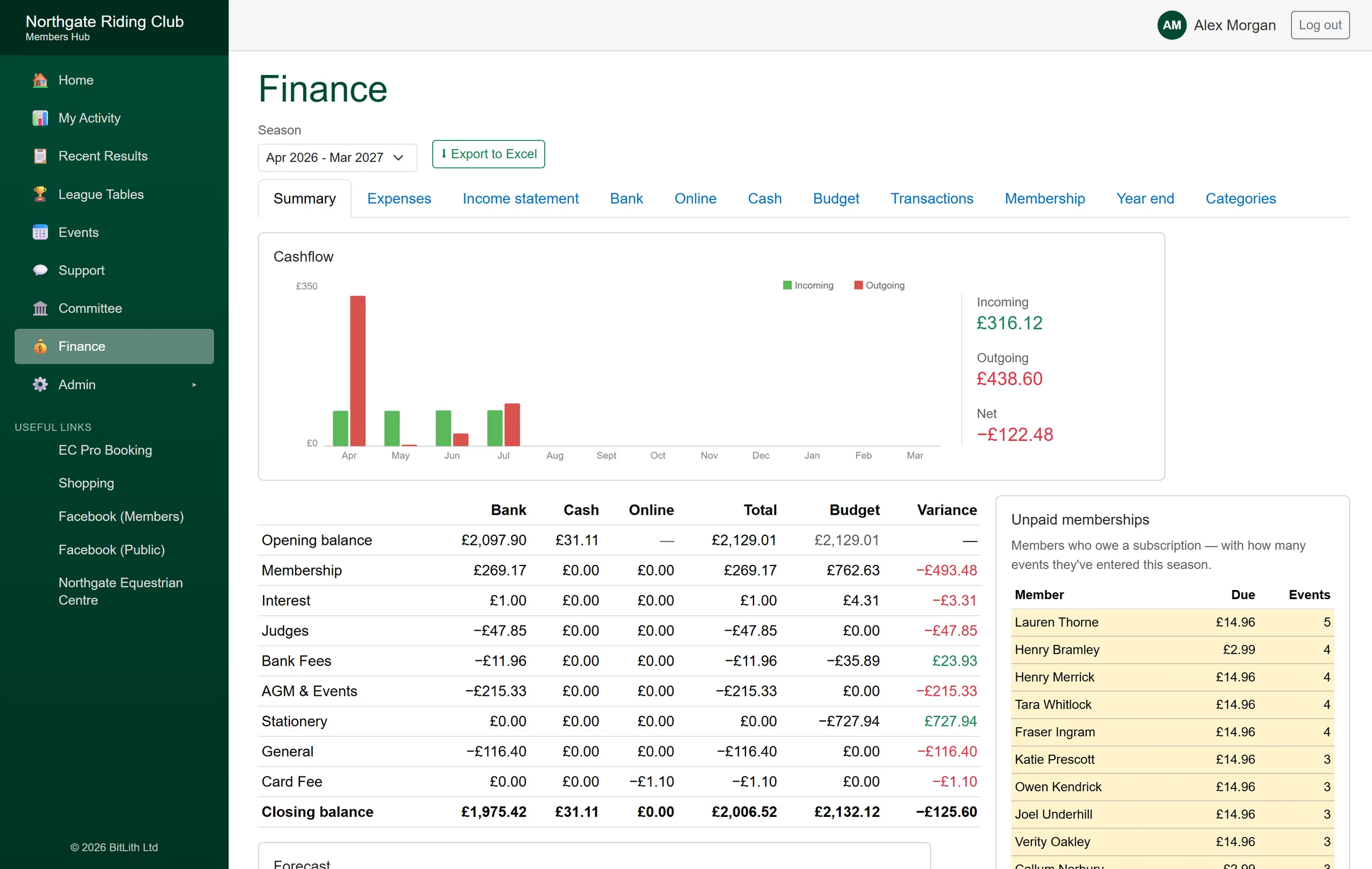This screenshot has width=1372, height=869.
Task: Click the Membership row label
Action: tap(301, 570)
